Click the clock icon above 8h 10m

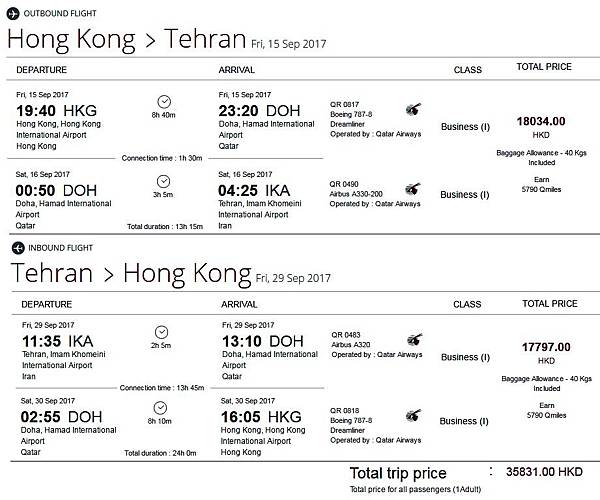point(162,408)
